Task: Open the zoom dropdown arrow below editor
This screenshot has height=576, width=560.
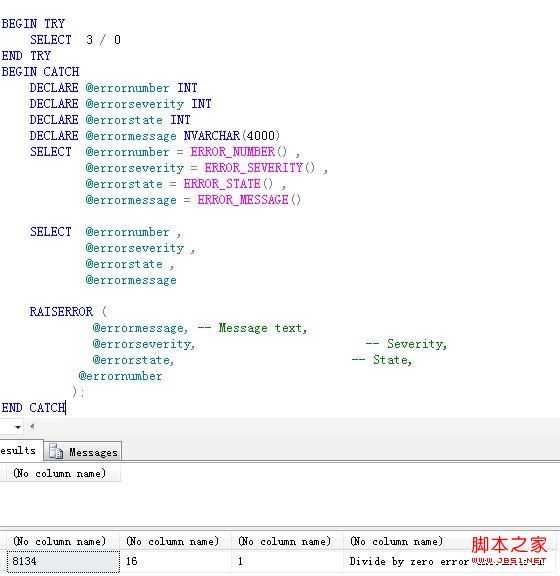Action: click(x=17, y=427)
